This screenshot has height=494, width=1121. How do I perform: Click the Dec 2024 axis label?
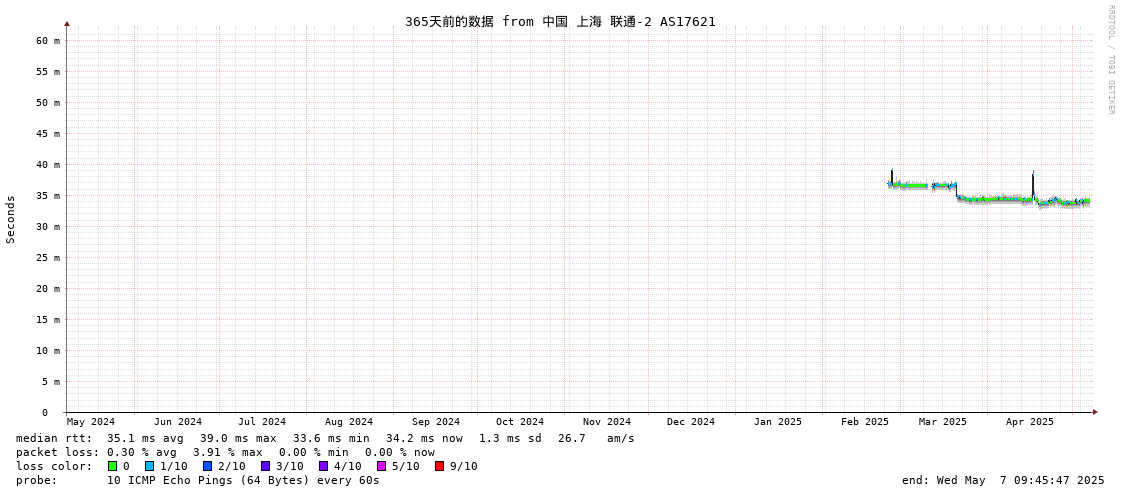(x=691, y=422)
